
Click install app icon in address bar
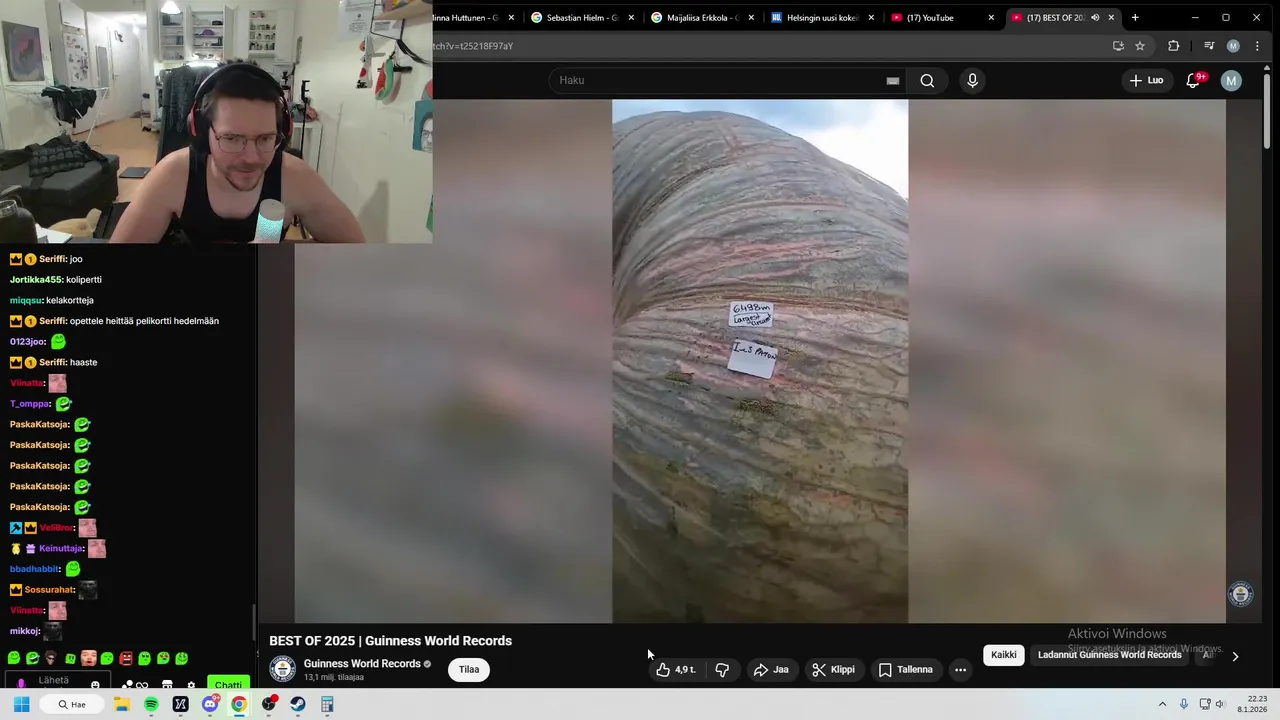tap(1118, 46)
